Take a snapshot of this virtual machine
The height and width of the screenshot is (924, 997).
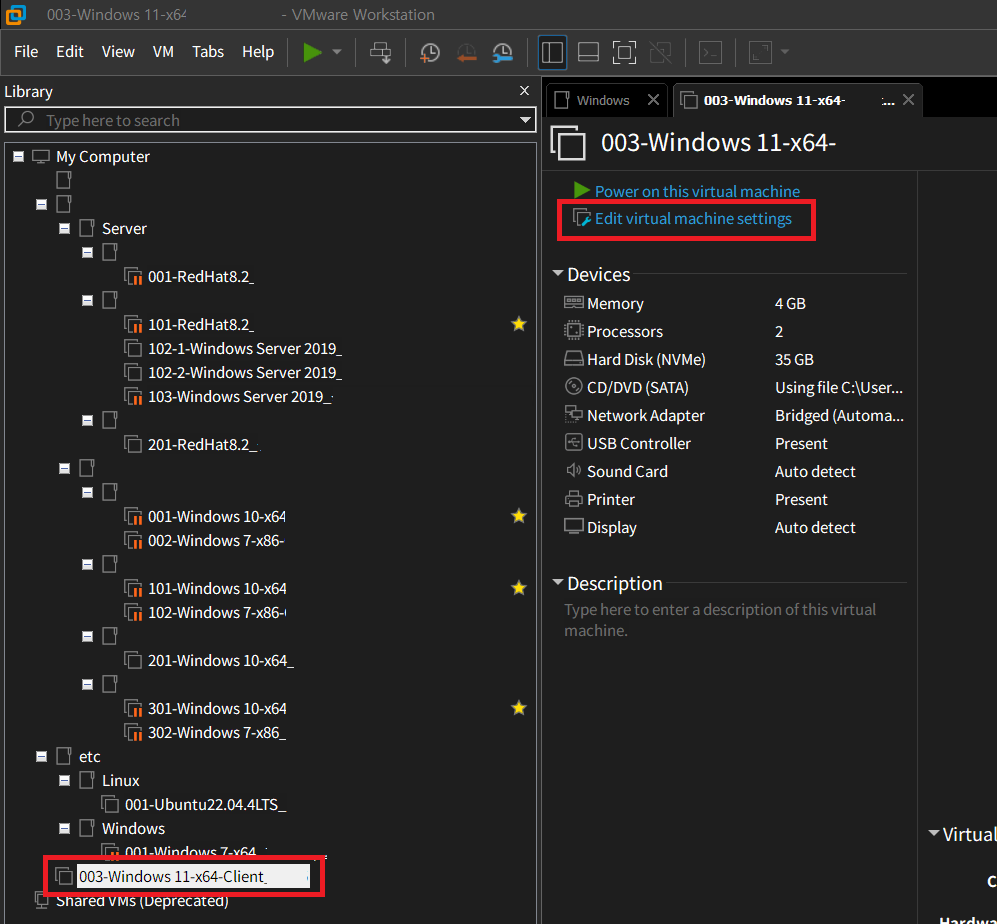430,53
